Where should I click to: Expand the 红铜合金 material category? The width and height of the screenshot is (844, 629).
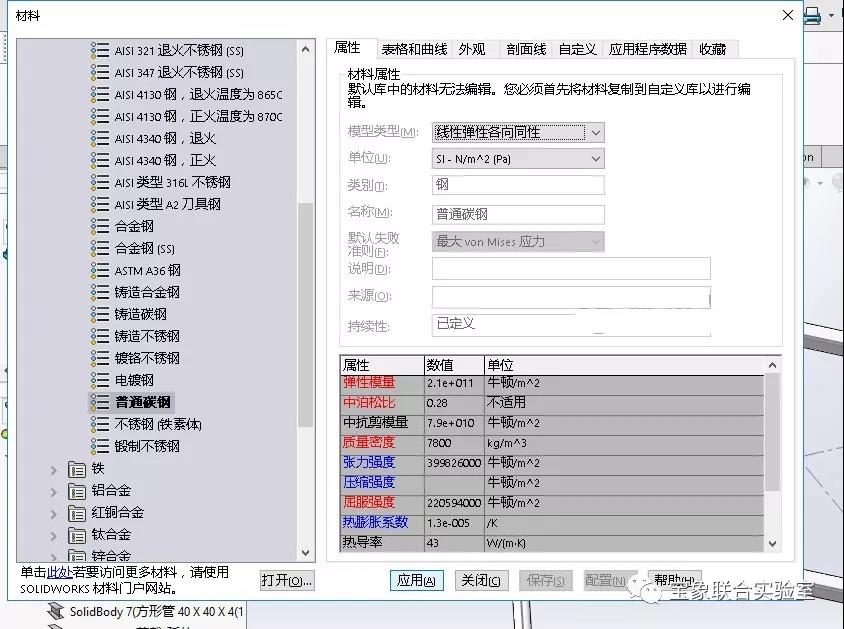pyautogui.click(x=53, y=514)
